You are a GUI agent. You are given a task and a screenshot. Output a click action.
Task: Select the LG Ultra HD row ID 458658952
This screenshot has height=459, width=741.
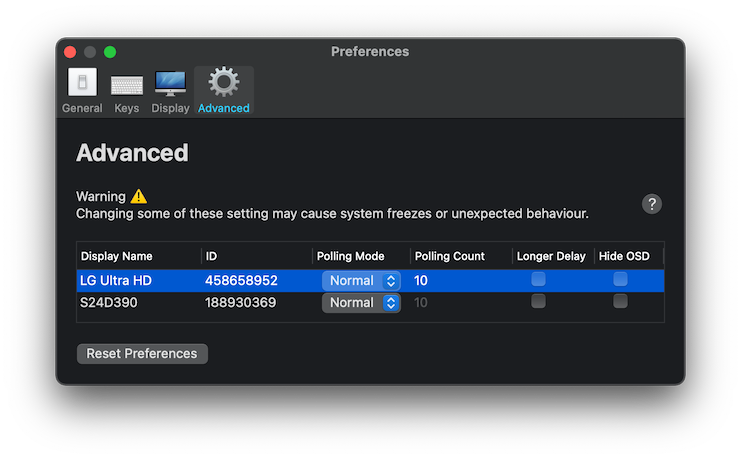[241, 281]
